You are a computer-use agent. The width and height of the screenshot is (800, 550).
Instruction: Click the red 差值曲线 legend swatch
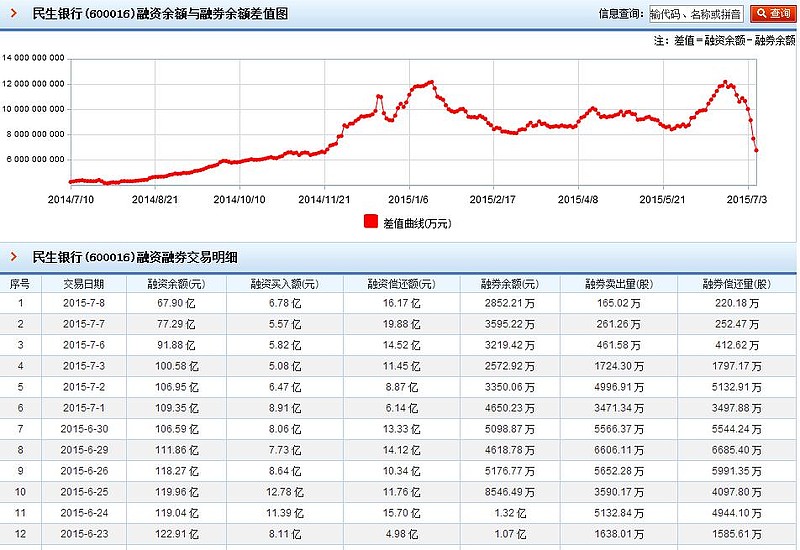371,221
